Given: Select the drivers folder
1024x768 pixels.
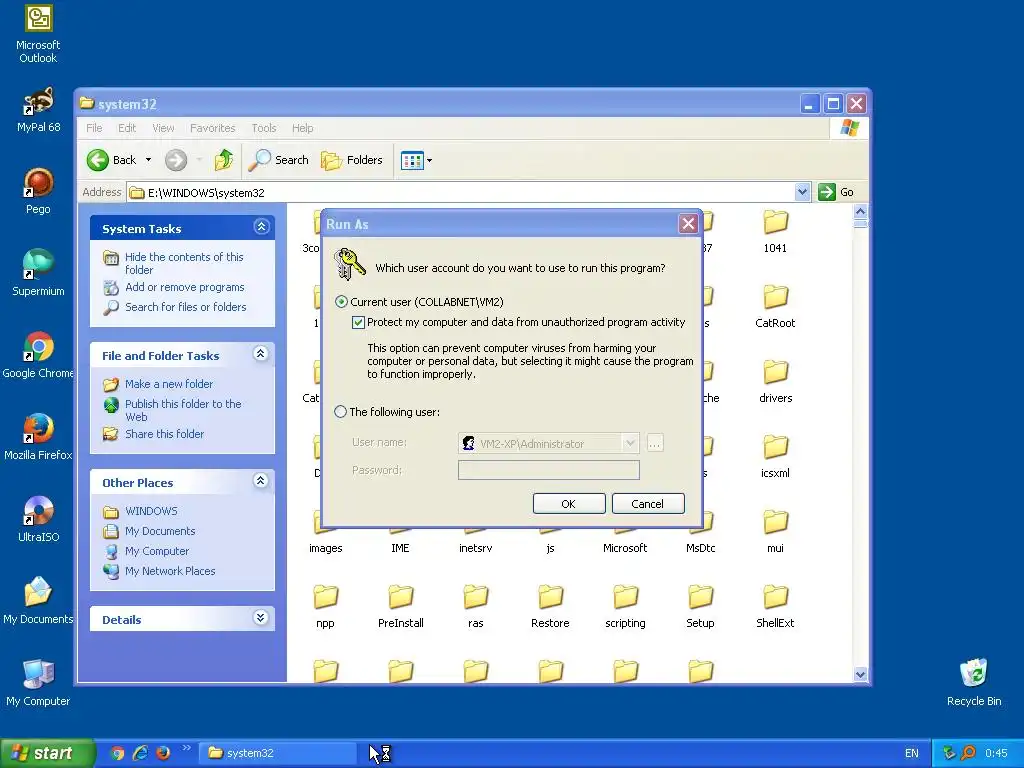Looking at the screenshot, I should [x=775, y=381].
